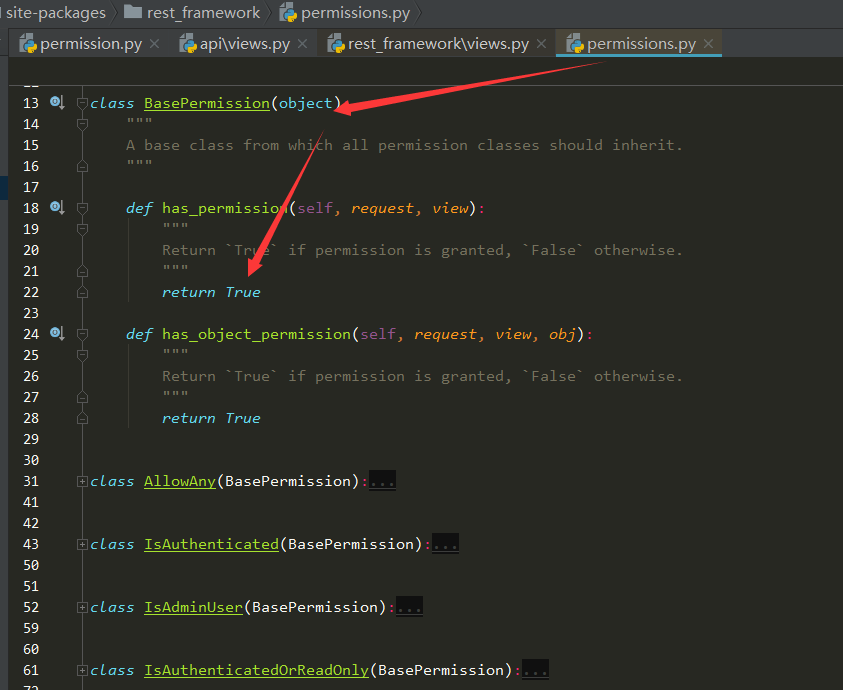Collapse class docstring fold on line 14
Image resolution: width=843 pixels, height=690 pixels.
click(82, 124)
